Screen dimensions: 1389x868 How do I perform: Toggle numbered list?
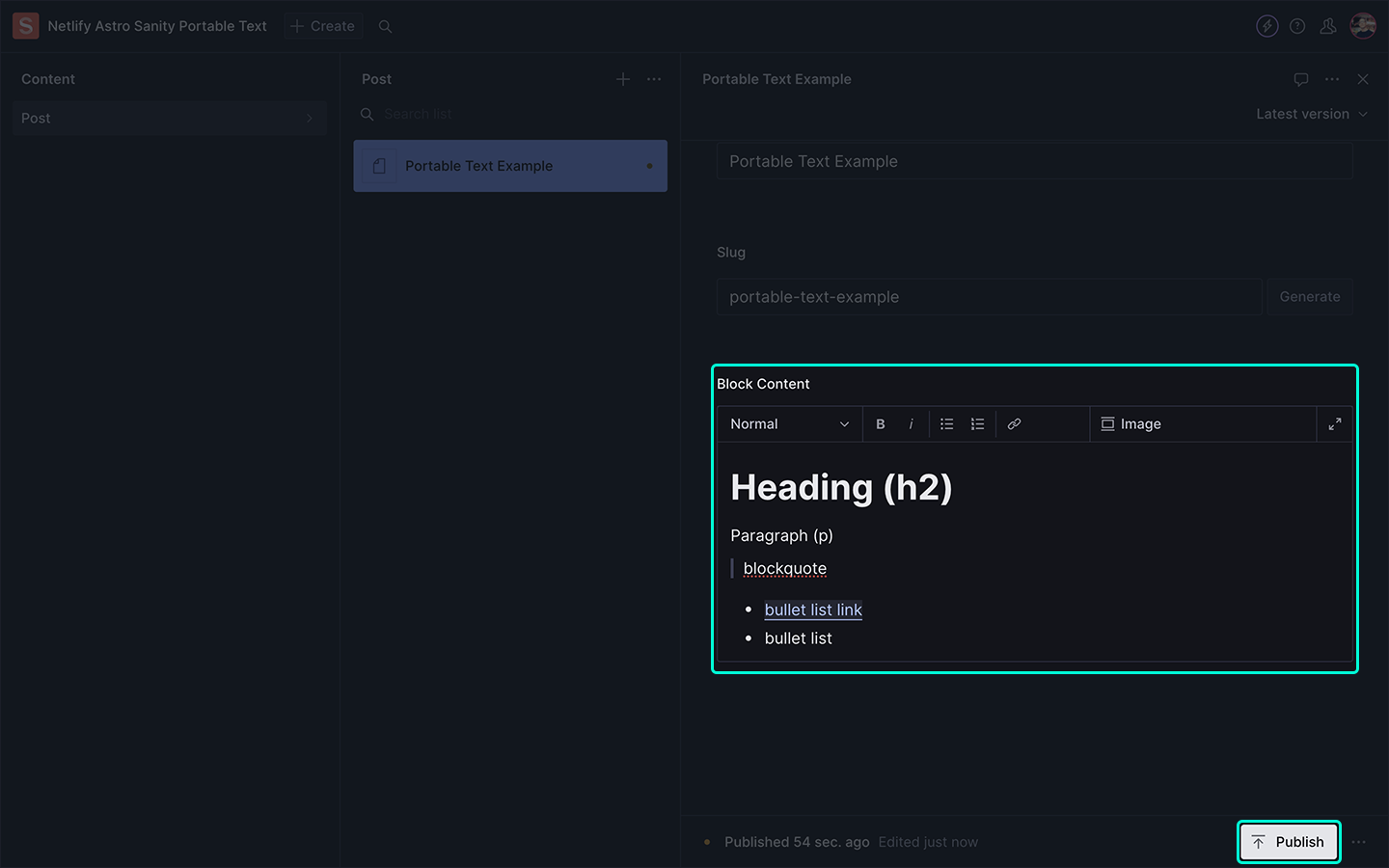click(978, 424)
